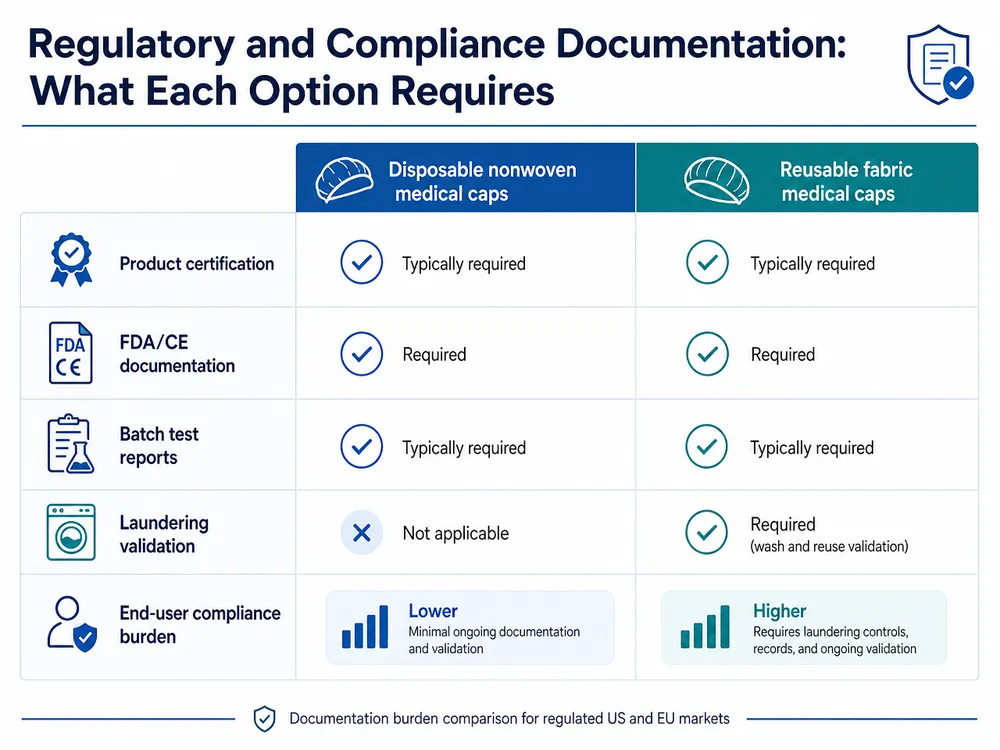Viewport: 1000px width, 750px height.
Task: Click the FDA CE document icon
Action: click(x=70, y=353)
